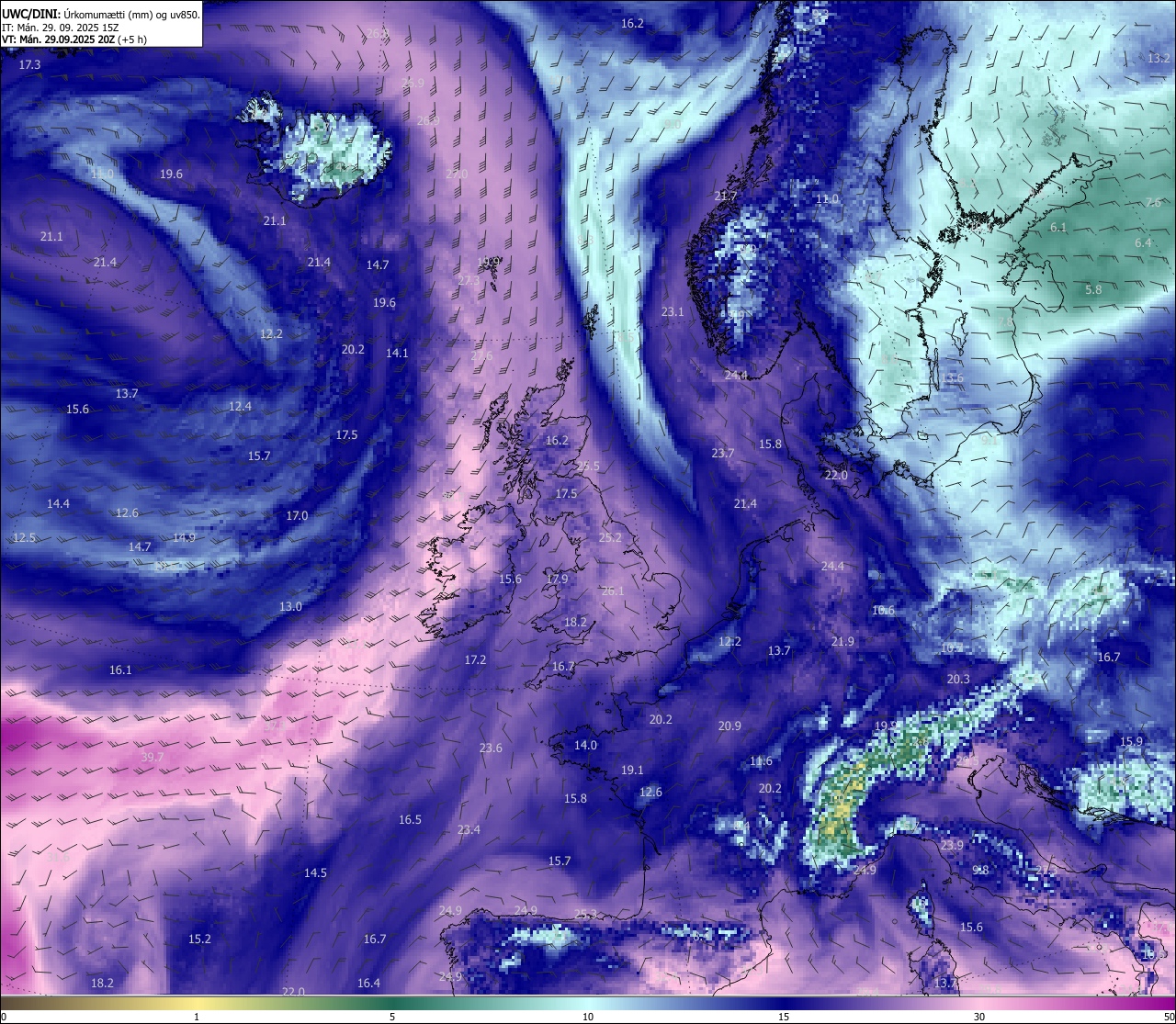Click the 16.5 value in the Bay of Biscay

point(410,820)
